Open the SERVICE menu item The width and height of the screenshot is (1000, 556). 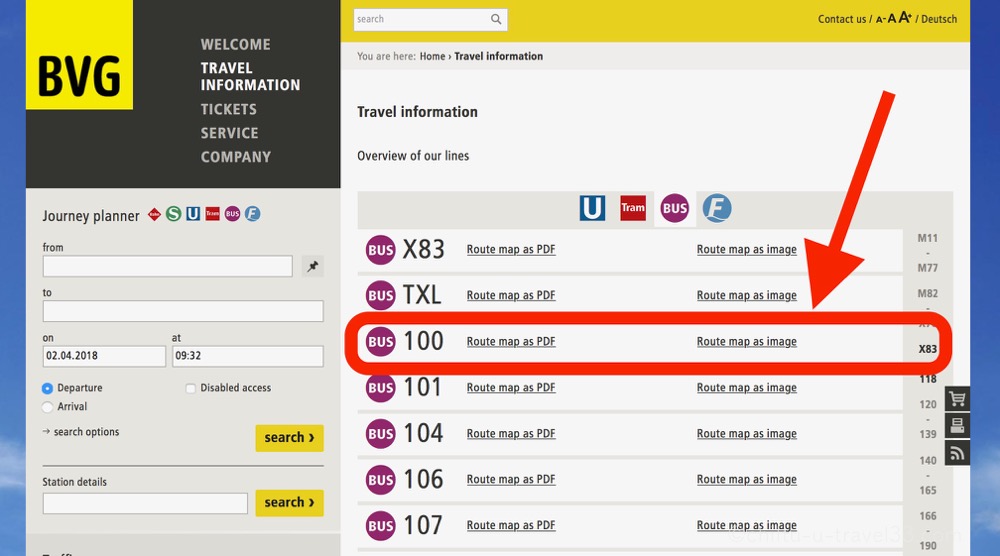[230, 133]
